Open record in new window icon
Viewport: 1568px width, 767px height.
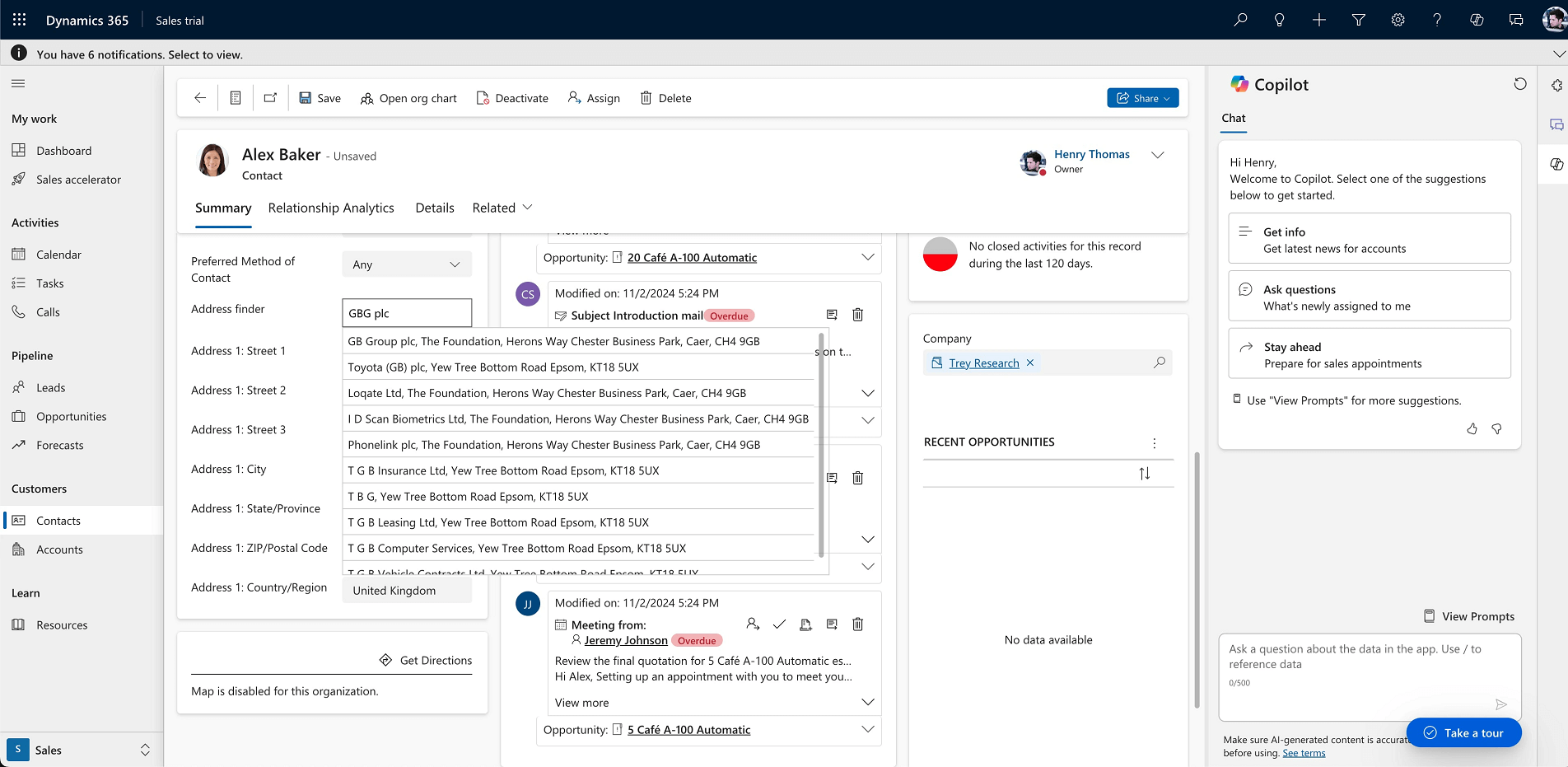[x=270, y=98]
